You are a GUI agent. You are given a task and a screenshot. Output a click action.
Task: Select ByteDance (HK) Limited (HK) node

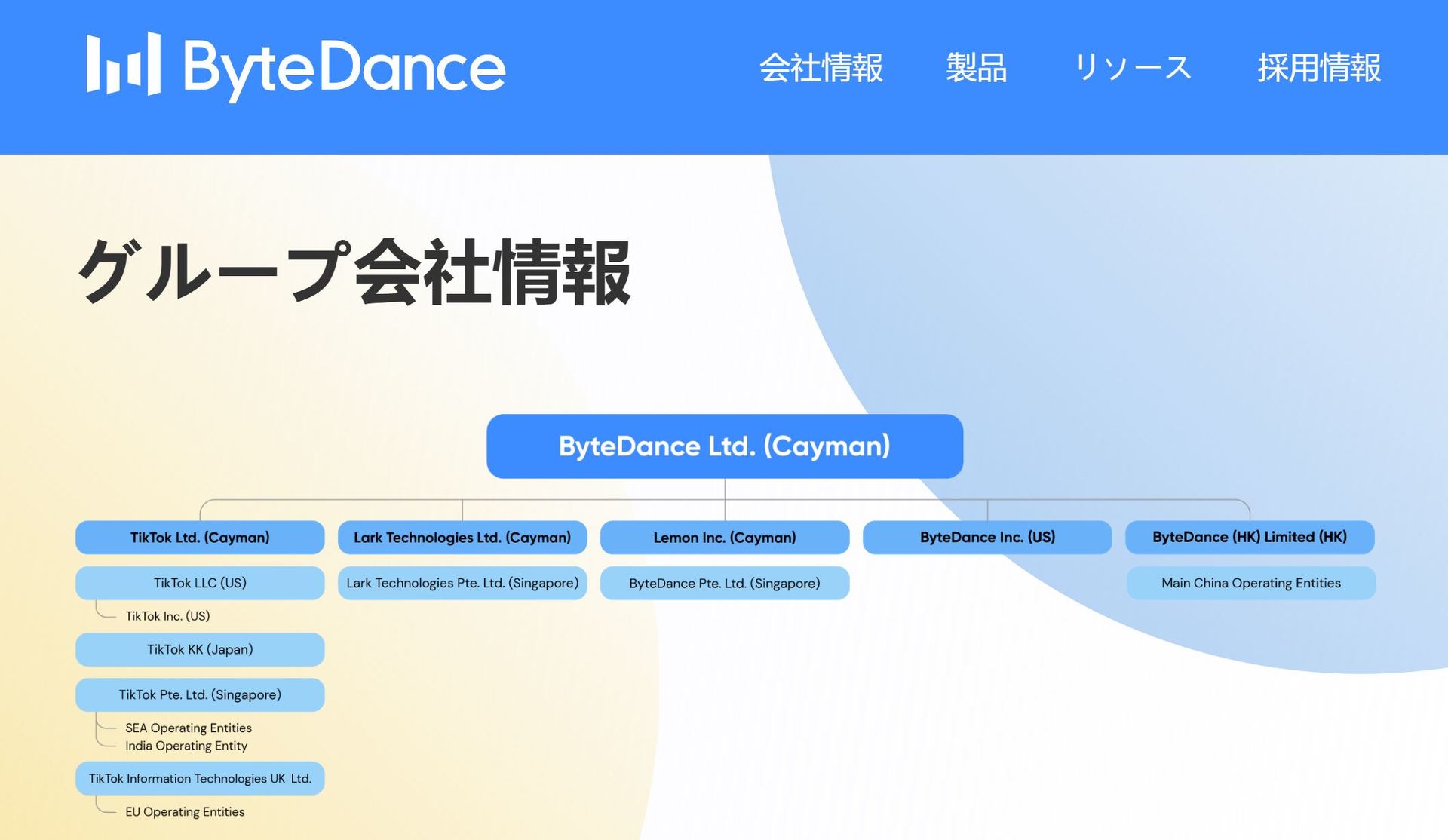1249,538
